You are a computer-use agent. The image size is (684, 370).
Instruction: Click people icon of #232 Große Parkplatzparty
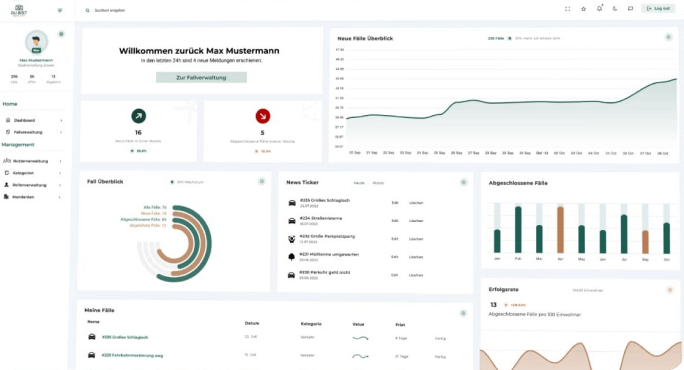(292, 239)
